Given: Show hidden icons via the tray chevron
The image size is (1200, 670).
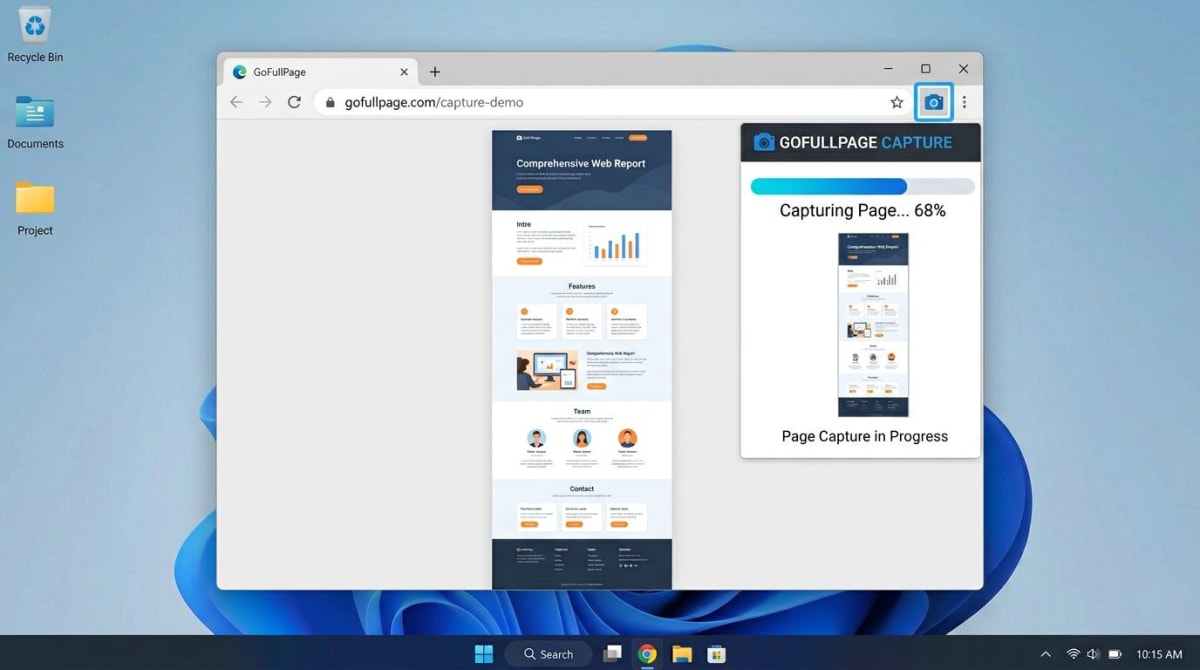Looking at the screenshot, I should 1046,653.
